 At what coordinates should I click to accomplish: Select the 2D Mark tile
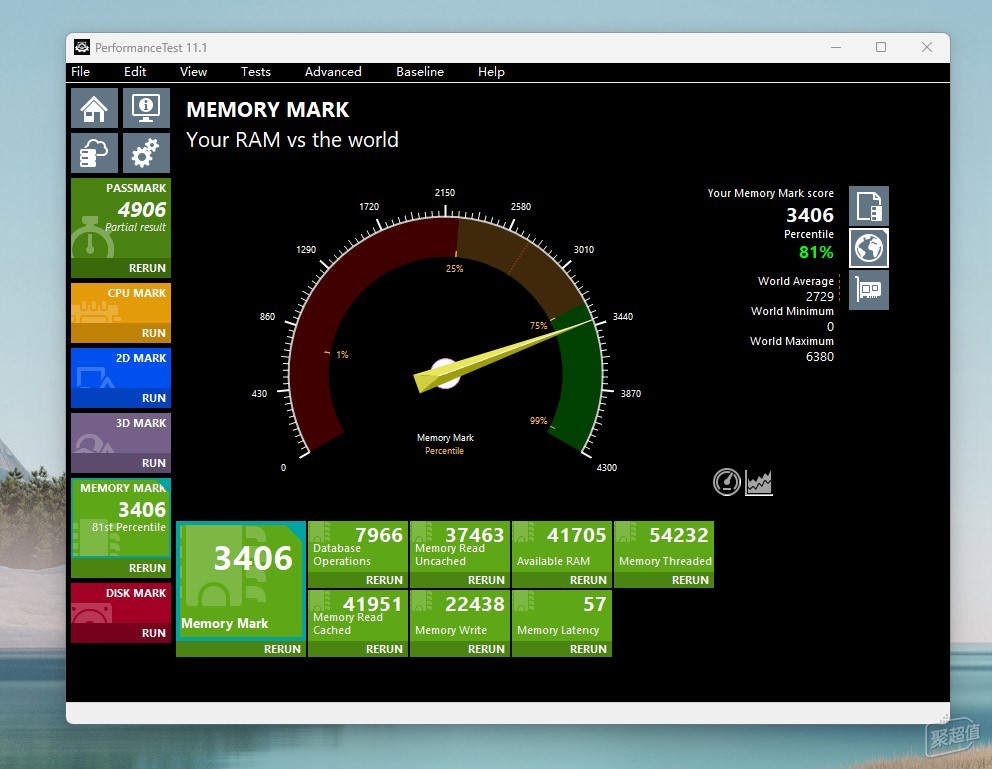[121, 369]
